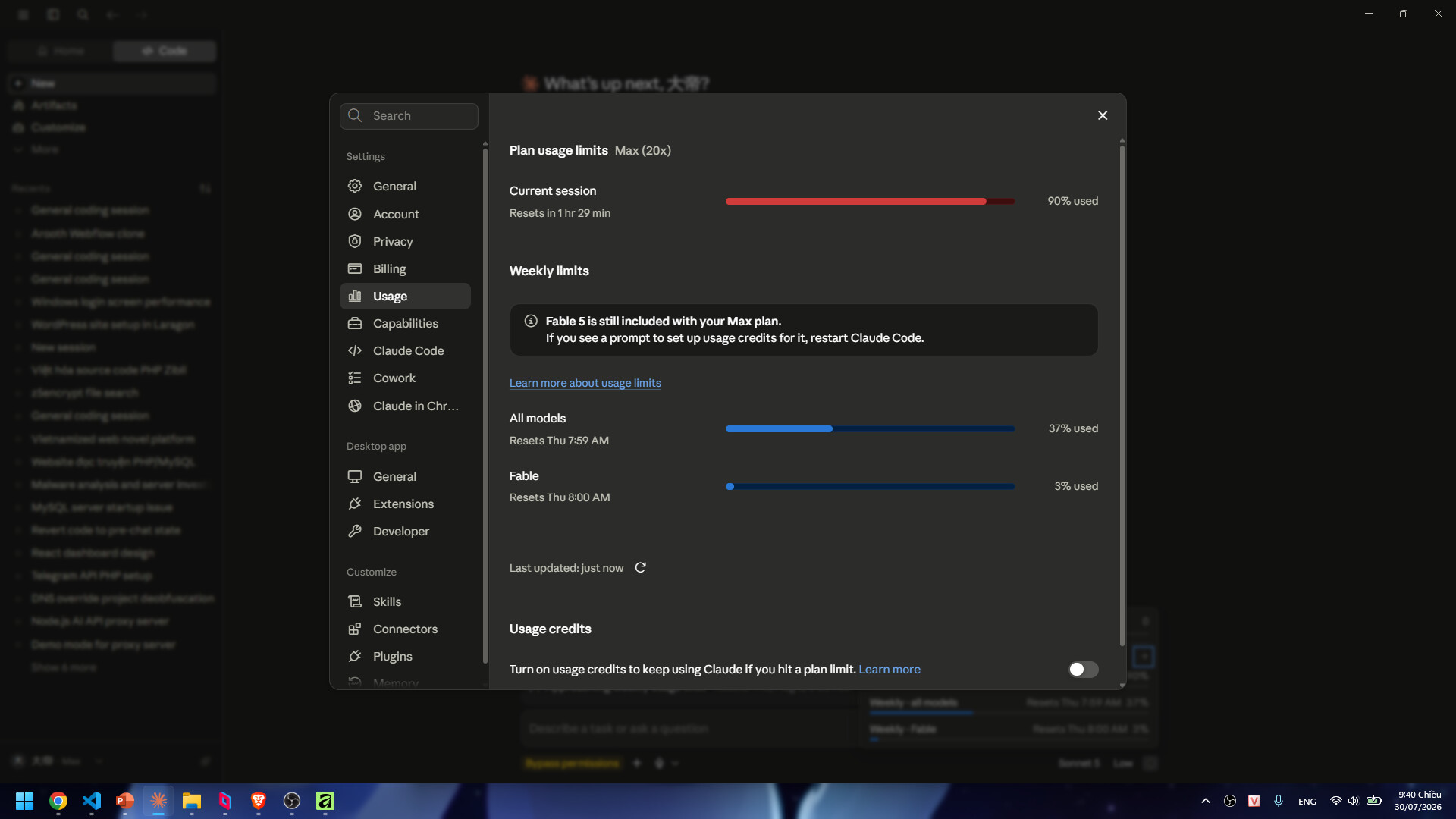Open PowerPoint from the taskbar
Viewport: 1456px width, 819px height.
tap(125, 801)
